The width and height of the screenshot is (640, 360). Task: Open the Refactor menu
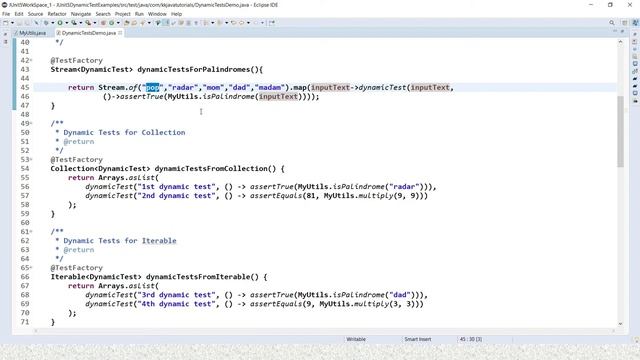tap(57, 14)
